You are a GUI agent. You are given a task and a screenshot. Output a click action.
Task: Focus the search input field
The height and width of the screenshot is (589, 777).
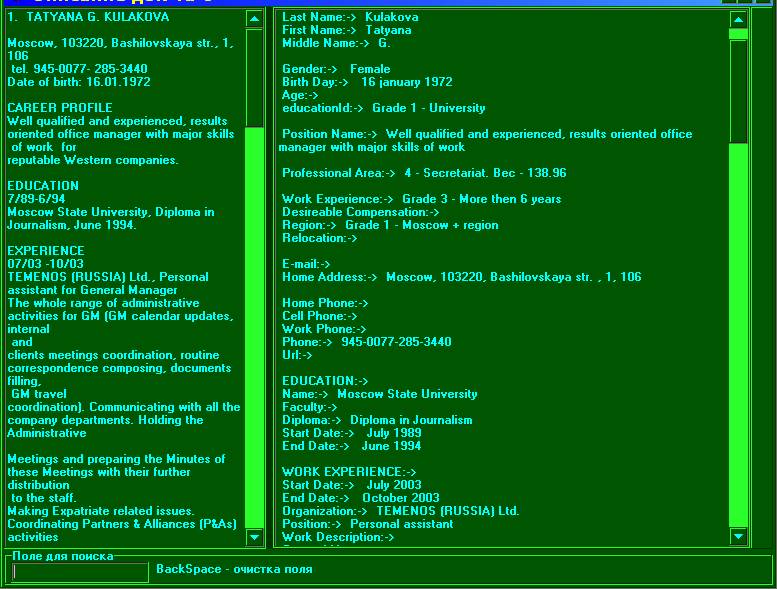pos(80,572)
